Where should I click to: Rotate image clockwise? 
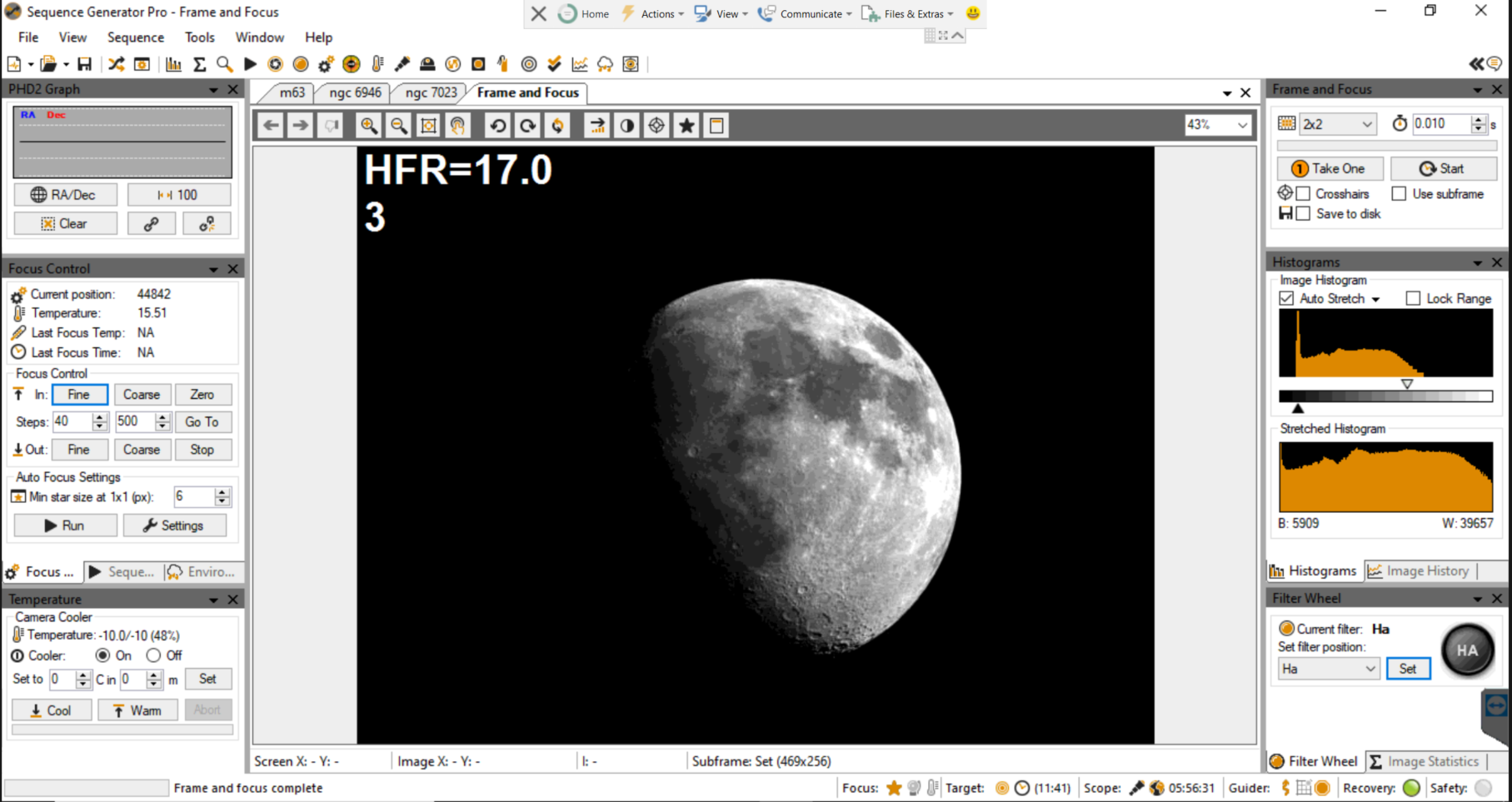coord(527,126)
